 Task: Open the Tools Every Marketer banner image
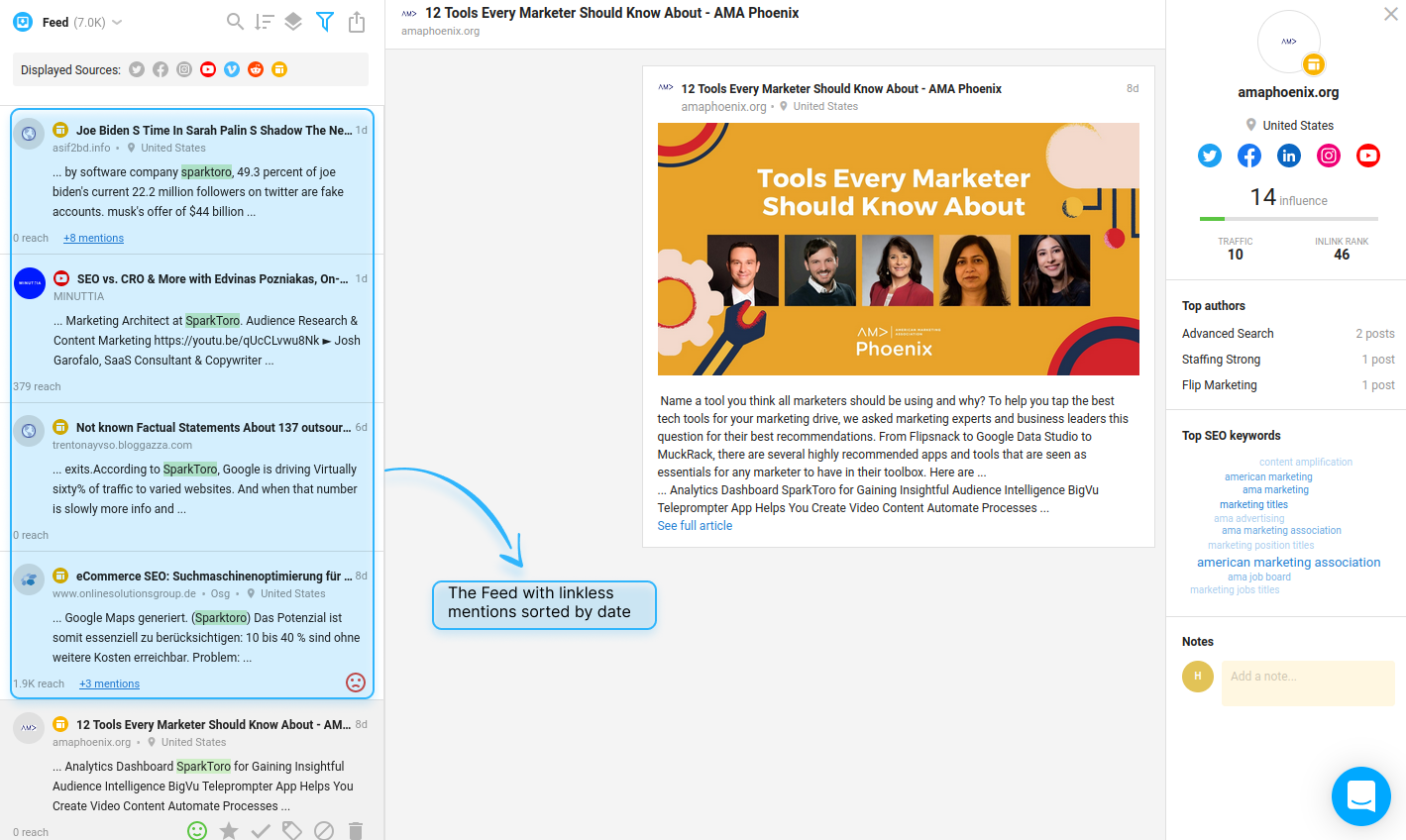(x=899, y=249)
